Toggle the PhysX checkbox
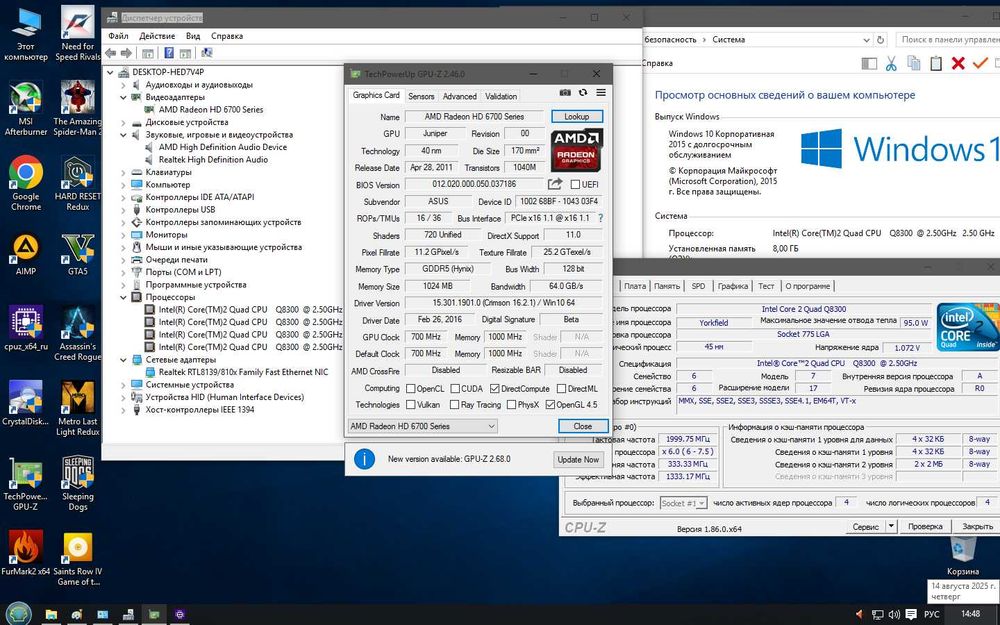Image resolution: width=1000 pixels, height=625 pixels. (511, 404)
